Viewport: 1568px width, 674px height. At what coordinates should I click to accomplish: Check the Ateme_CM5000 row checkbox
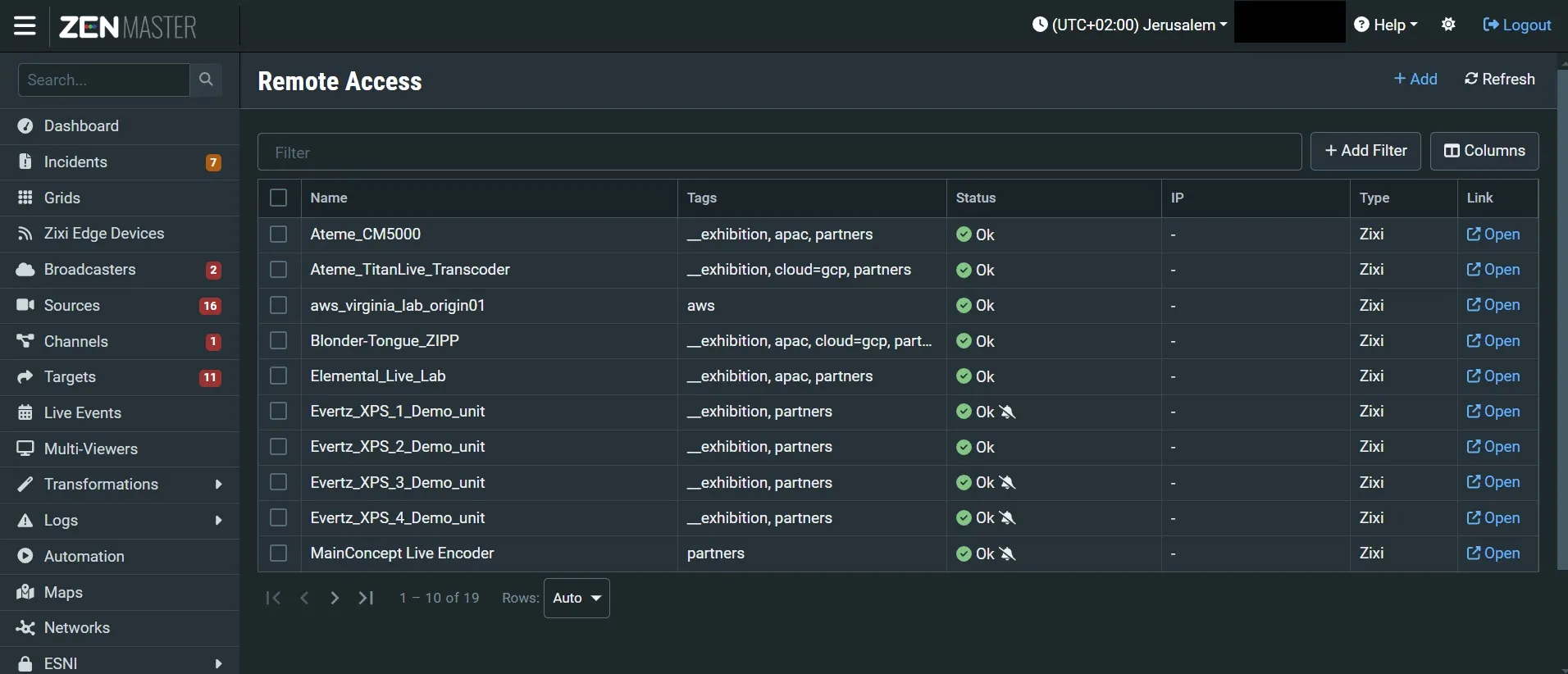(279, 235)
